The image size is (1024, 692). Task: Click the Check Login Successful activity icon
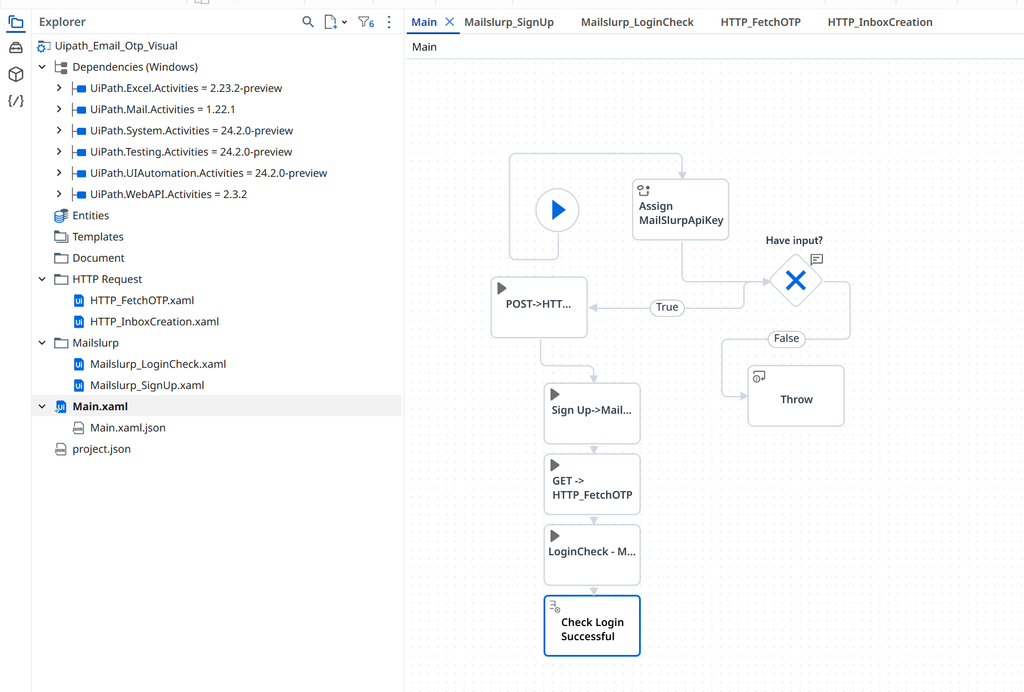tap(554, 606)
